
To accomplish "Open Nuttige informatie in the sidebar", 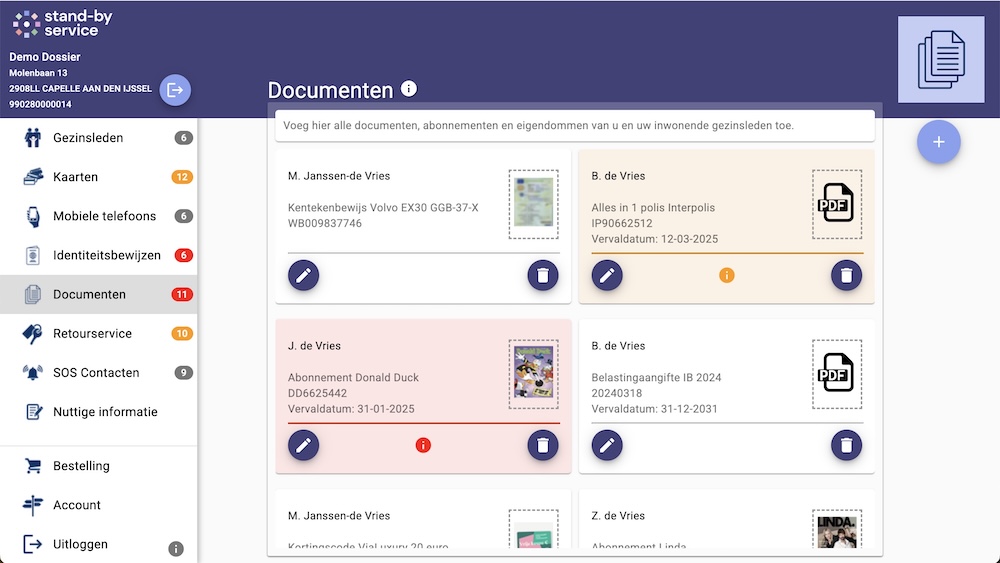I will point(99,412).
